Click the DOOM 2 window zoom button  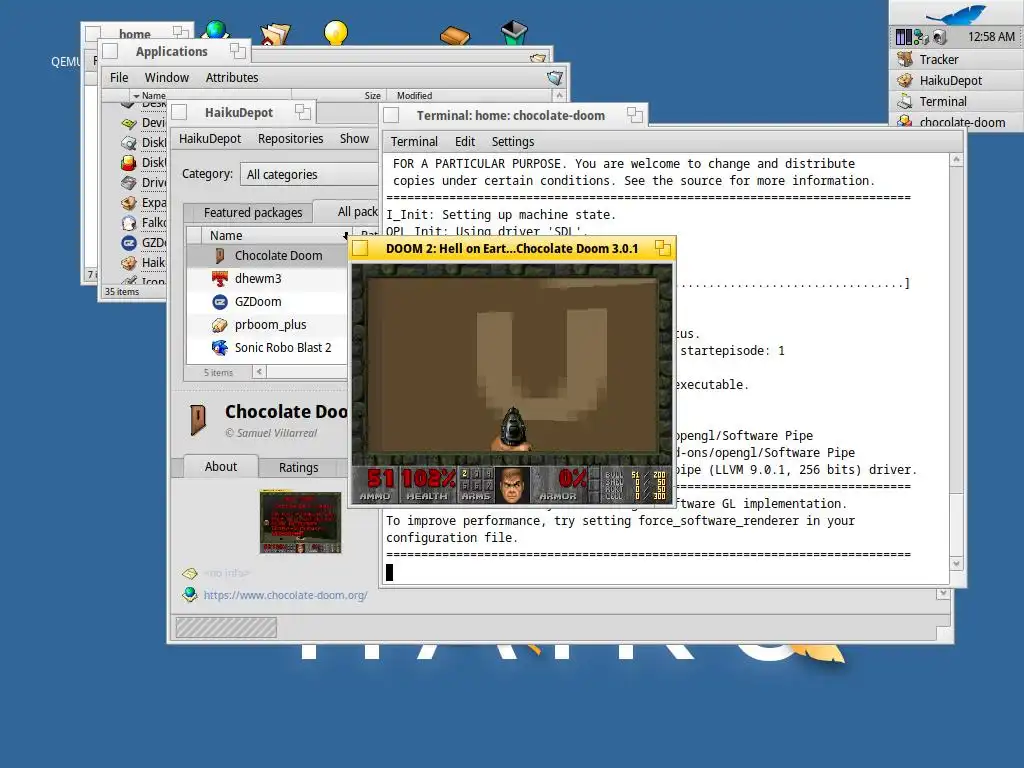click(663, 248)
